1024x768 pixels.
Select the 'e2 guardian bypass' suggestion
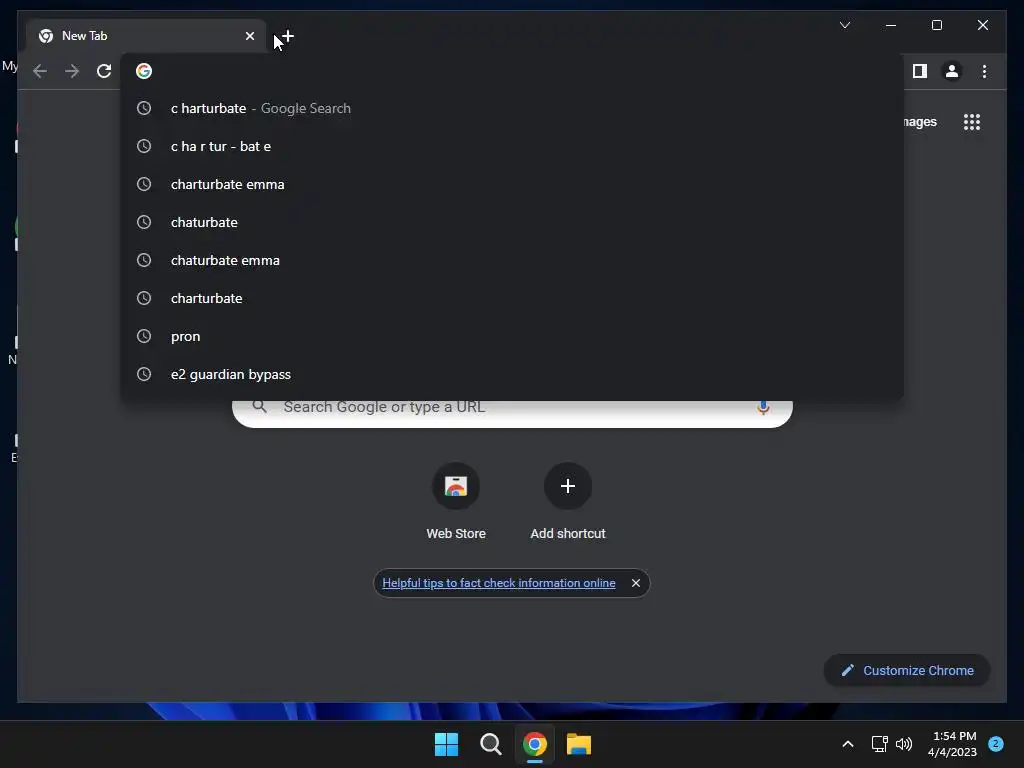tap(512, 374)
